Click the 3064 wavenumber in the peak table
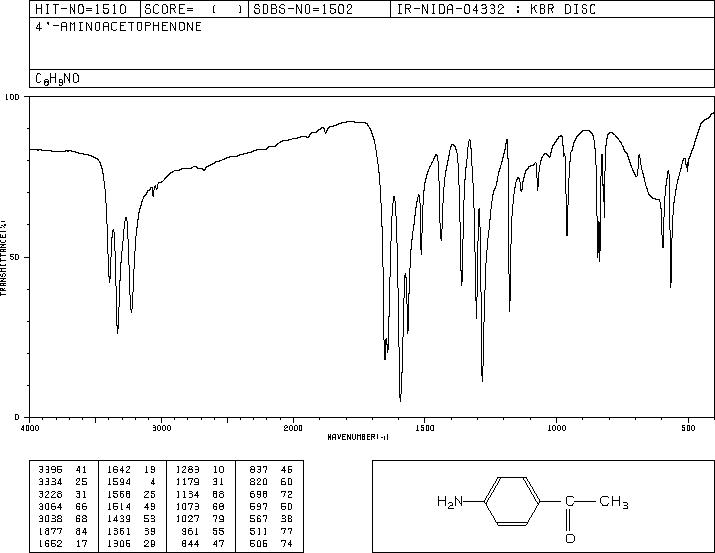The height and width of the screenshot is (553, 715). (50, 506)
